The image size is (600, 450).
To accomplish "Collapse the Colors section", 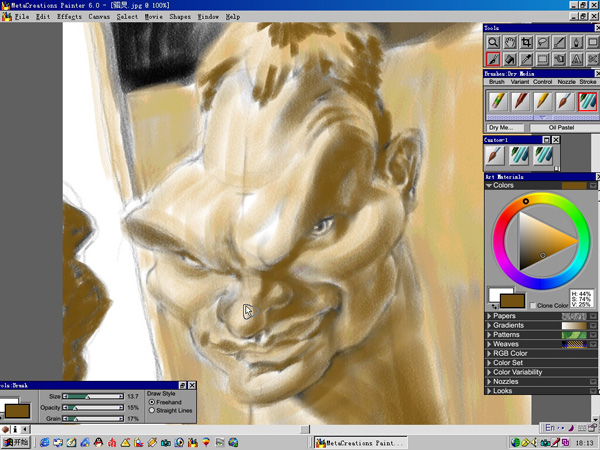I will (489, 185).
